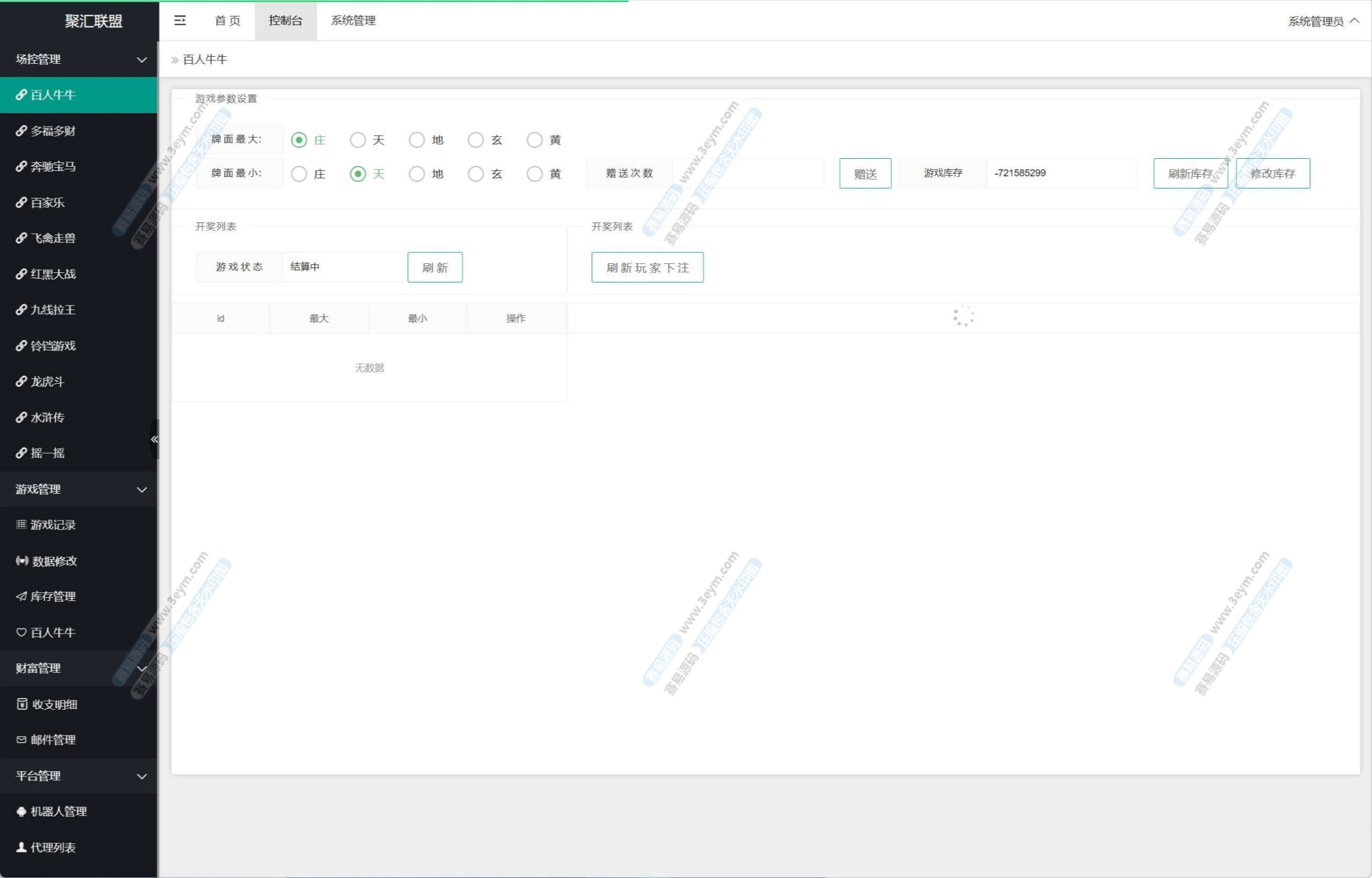Open 库存管理 via its paper plane icon
The width and height of the screenshot is (1372, 878).
(21, 597)
